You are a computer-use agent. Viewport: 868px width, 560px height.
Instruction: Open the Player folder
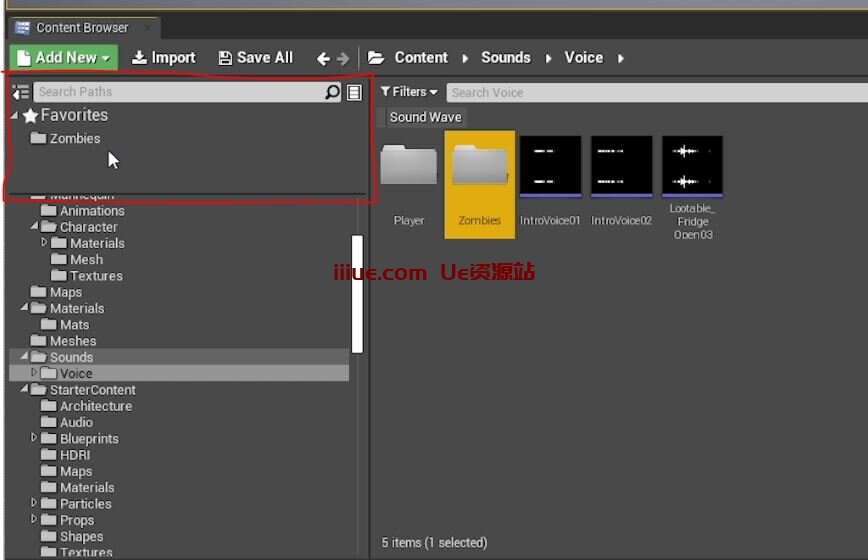pos(409,167)
